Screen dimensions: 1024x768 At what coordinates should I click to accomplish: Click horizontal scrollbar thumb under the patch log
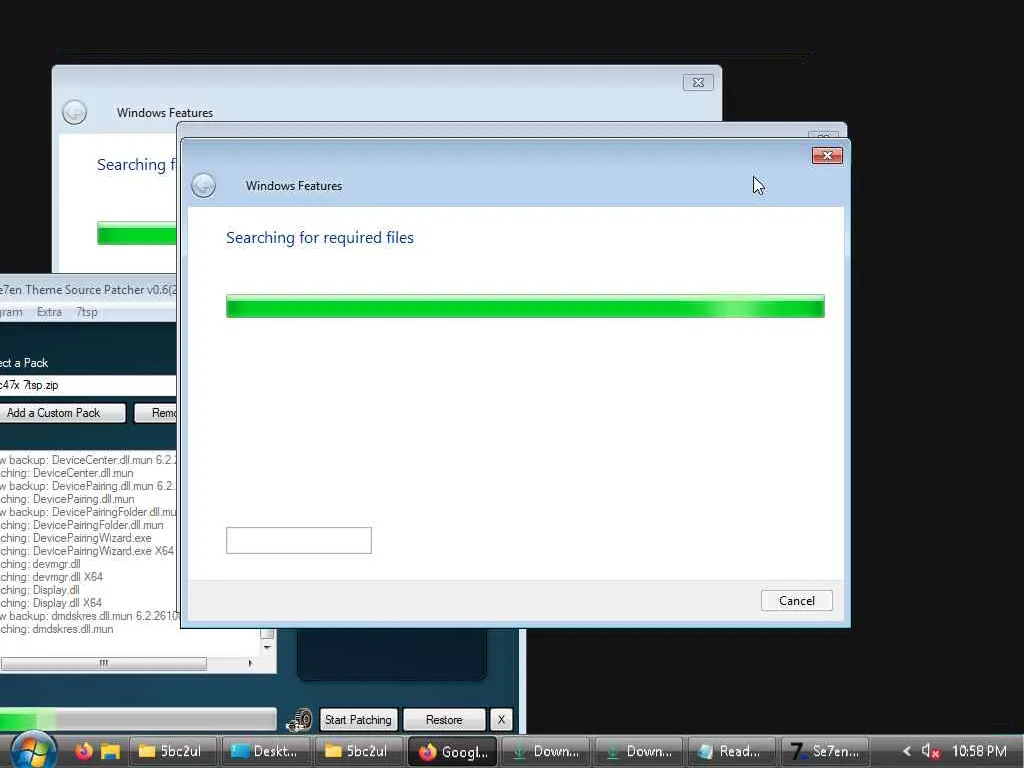click(103, 664)
